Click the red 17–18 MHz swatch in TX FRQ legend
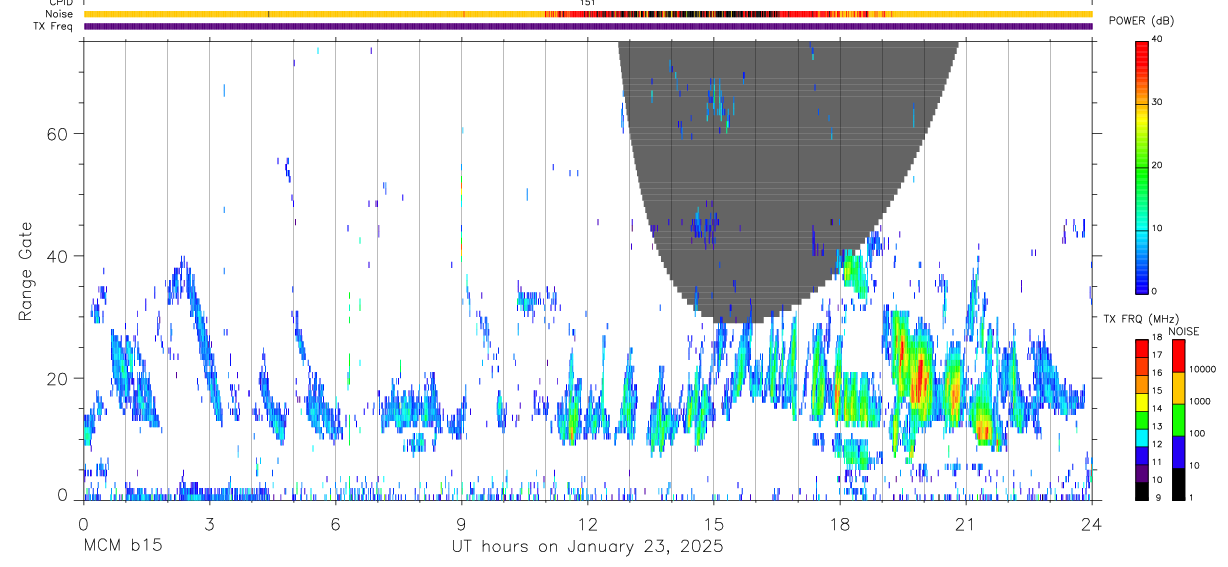The image size is (1228, 567). point(1142,348)
